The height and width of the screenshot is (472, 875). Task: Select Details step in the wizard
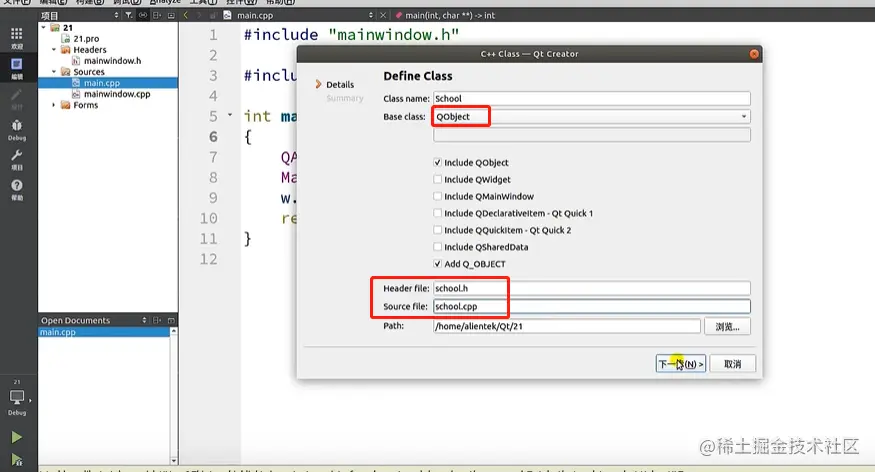click(x=340, y=84)
